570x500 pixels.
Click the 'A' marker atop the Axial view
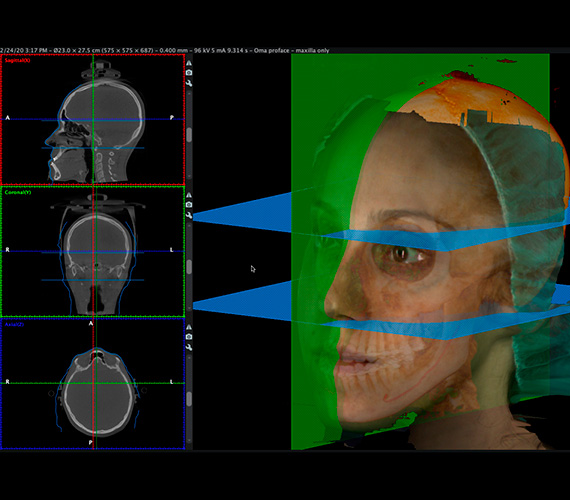(x=91, y=323)
